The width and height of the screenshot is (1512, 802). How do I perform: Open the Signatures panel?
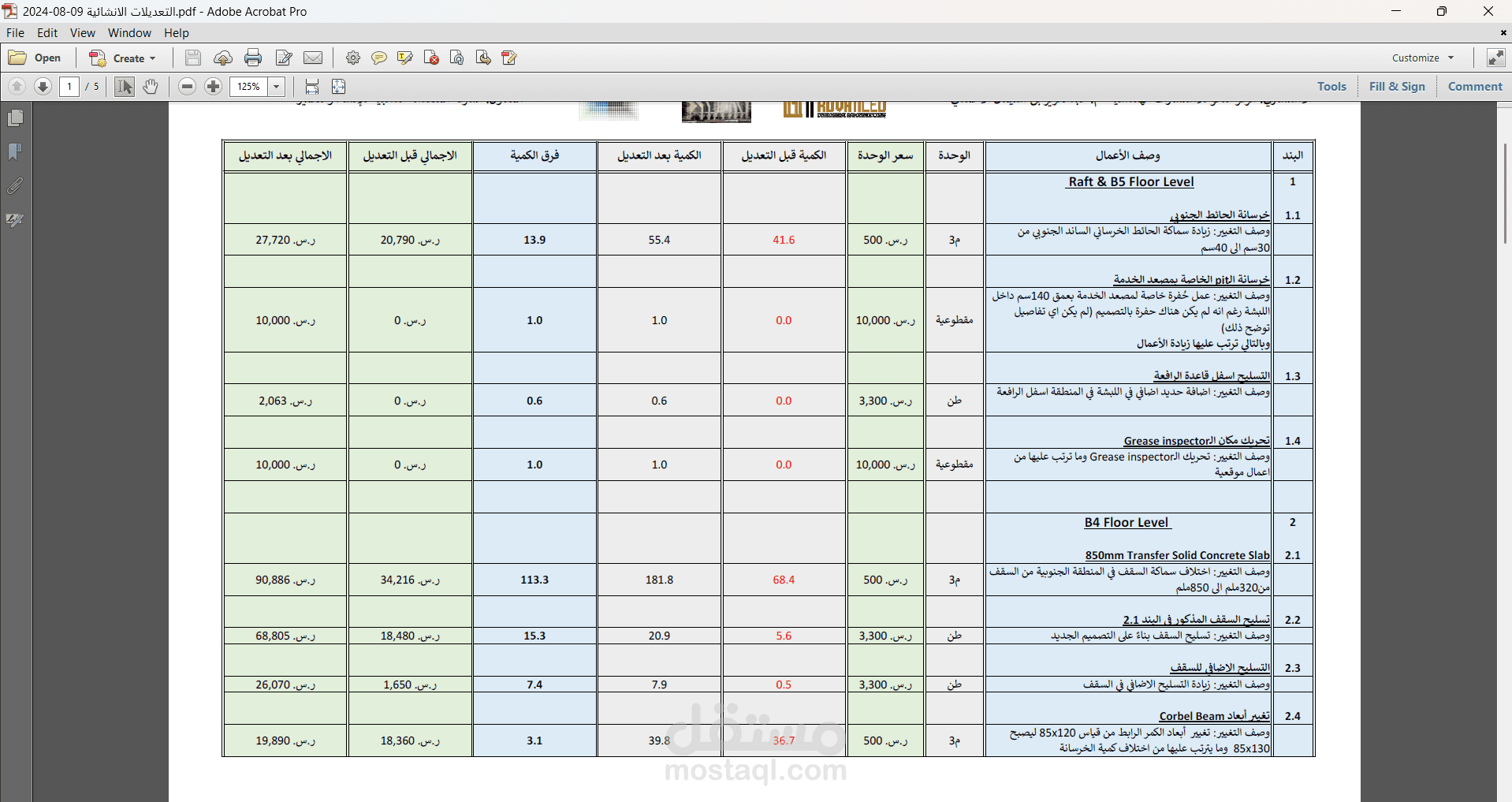tap(15, 220)
